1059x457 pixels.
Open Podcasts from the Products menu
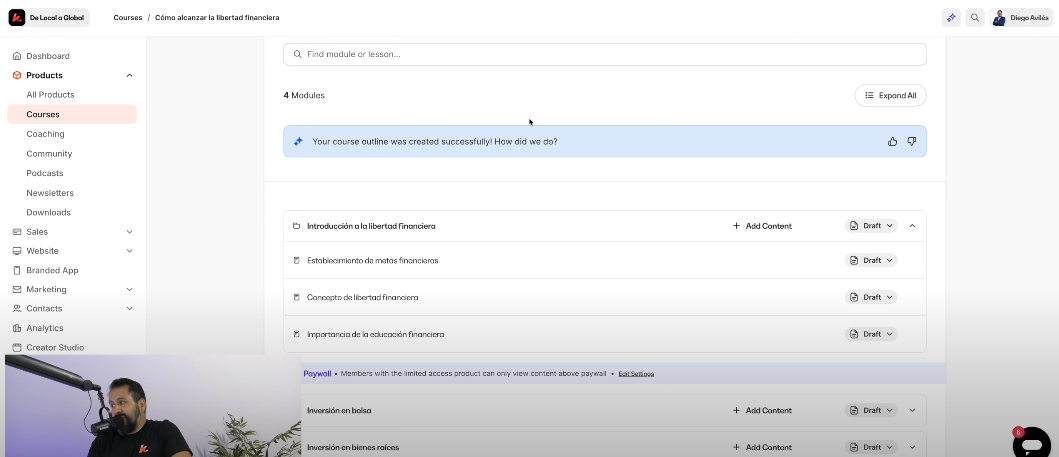click(x=45, y=173)
